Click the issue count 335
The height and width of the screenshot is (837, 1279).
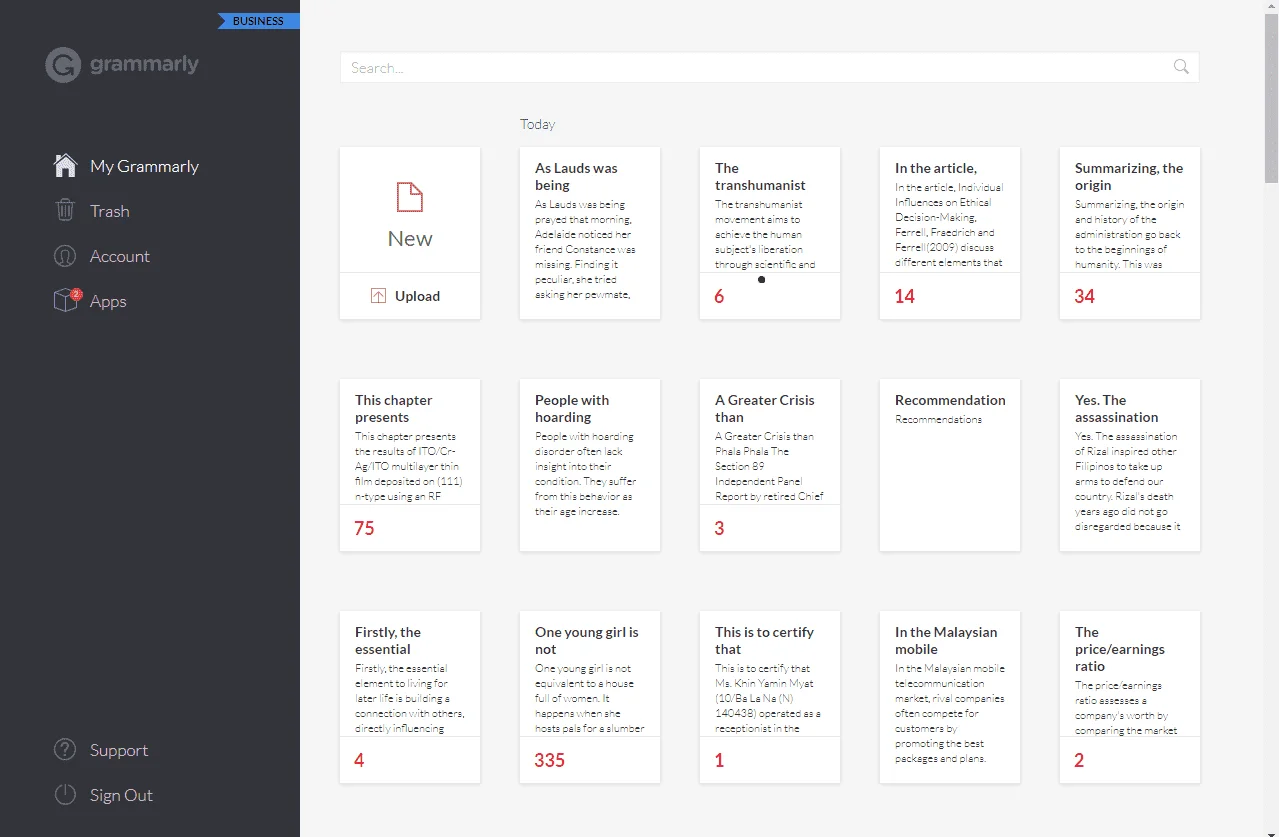coord(550,760)
